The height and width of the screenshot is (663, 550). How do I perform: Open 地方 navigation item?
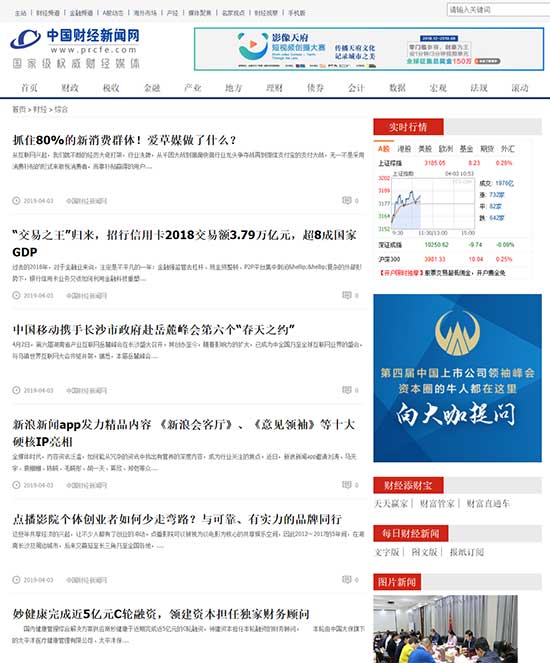(x=234, y=88)
